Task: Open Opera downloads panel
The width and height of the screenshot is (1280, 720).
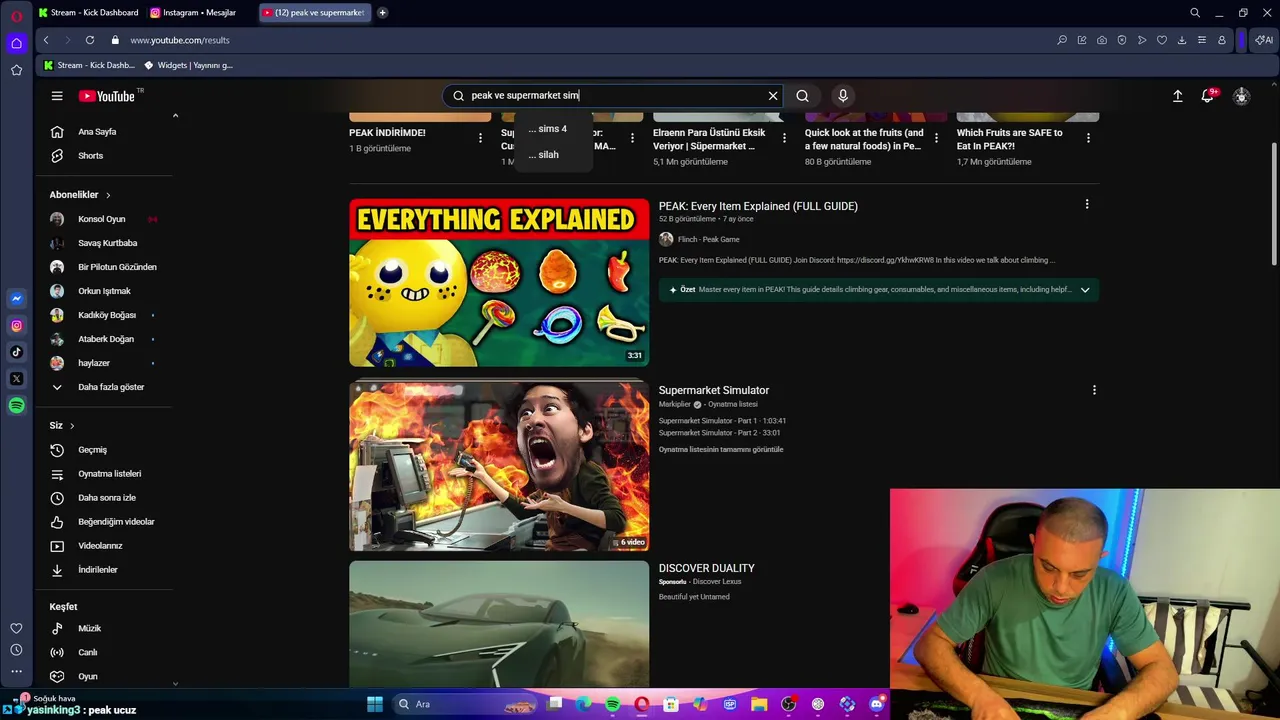Action: pos(1182,40)
